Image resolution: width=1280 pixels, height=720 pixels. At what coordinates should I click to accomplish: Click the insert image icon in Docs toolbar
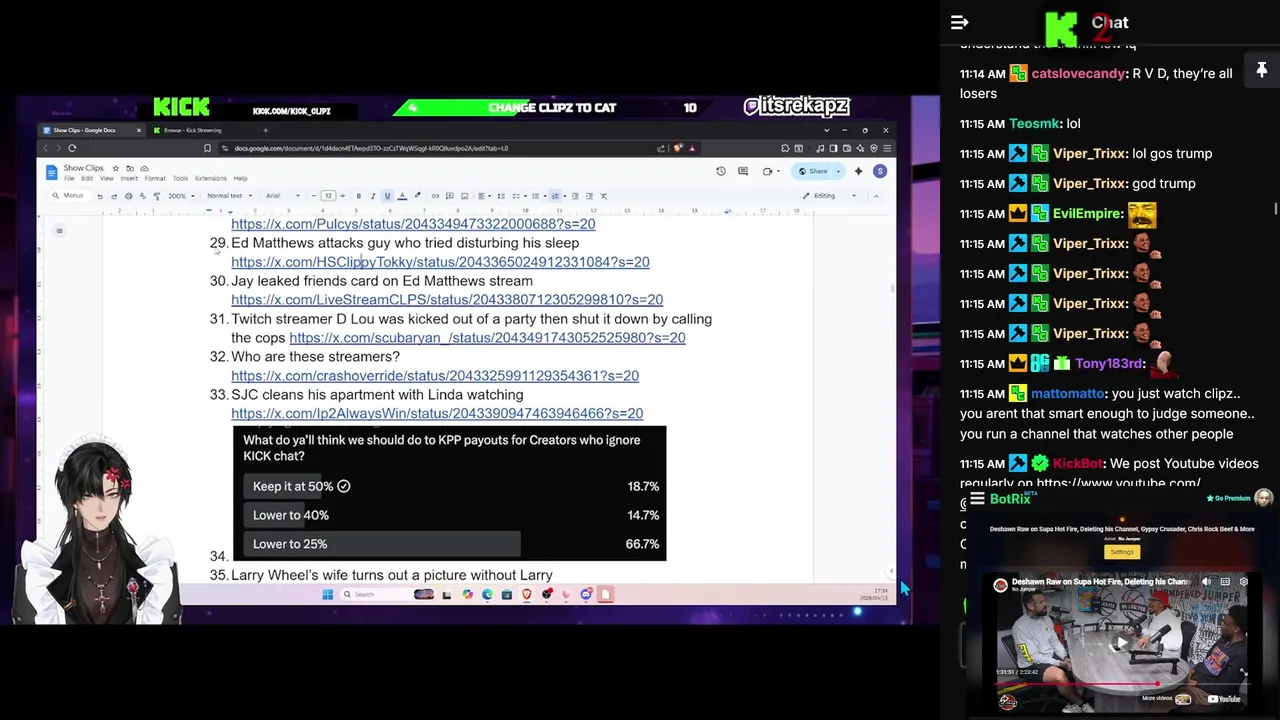click(x=465, y=196)
